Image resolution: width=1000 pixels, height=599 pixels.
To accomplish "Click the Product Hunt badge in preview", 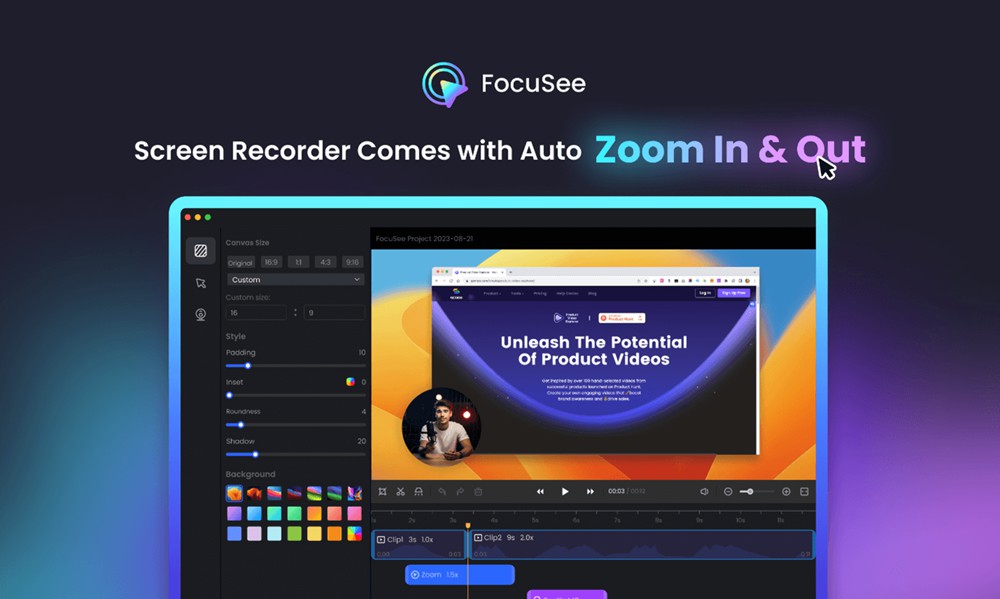I will (x=622, y=318).
